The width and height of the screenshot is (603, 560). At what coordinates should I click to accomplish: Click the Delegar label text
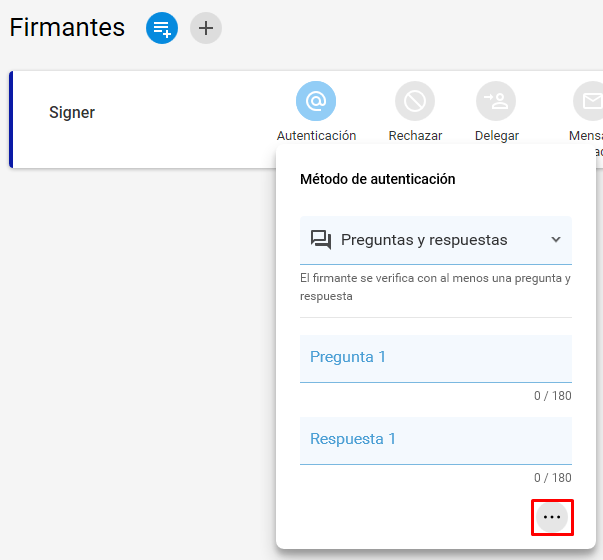click(497, 136)
